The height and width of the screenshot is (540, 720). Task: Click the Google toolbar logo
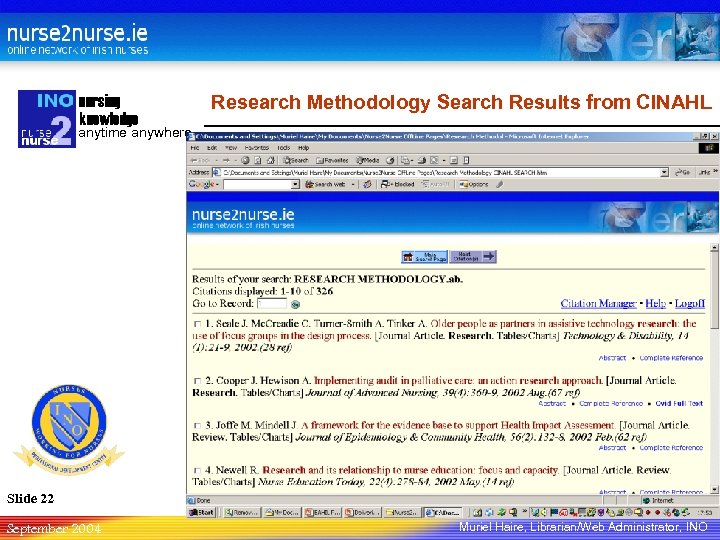204,184
